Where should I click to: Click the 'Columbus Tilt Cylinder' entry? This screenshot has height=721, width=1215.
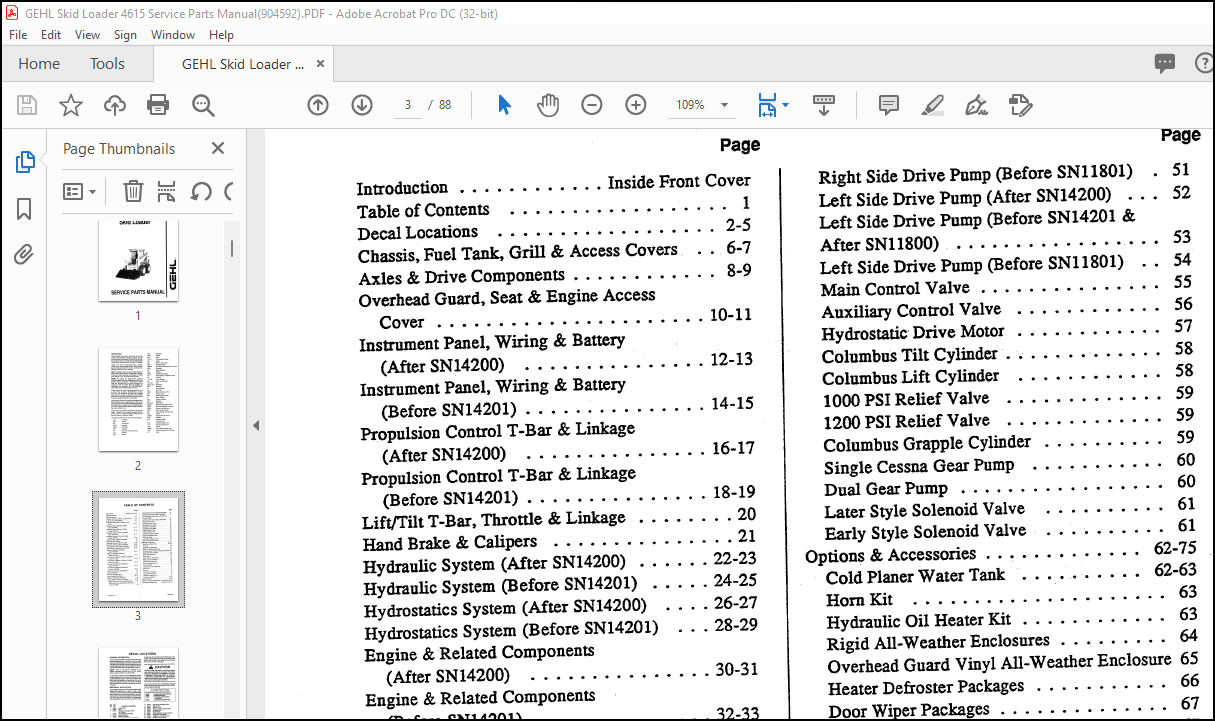(910, 355)
